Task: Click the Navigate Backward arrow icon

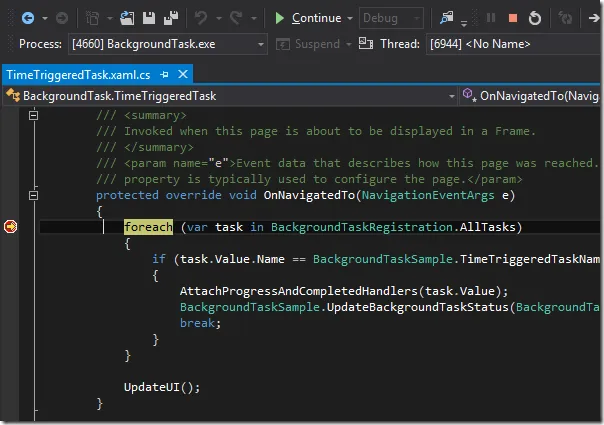Action: pos(27,18)
